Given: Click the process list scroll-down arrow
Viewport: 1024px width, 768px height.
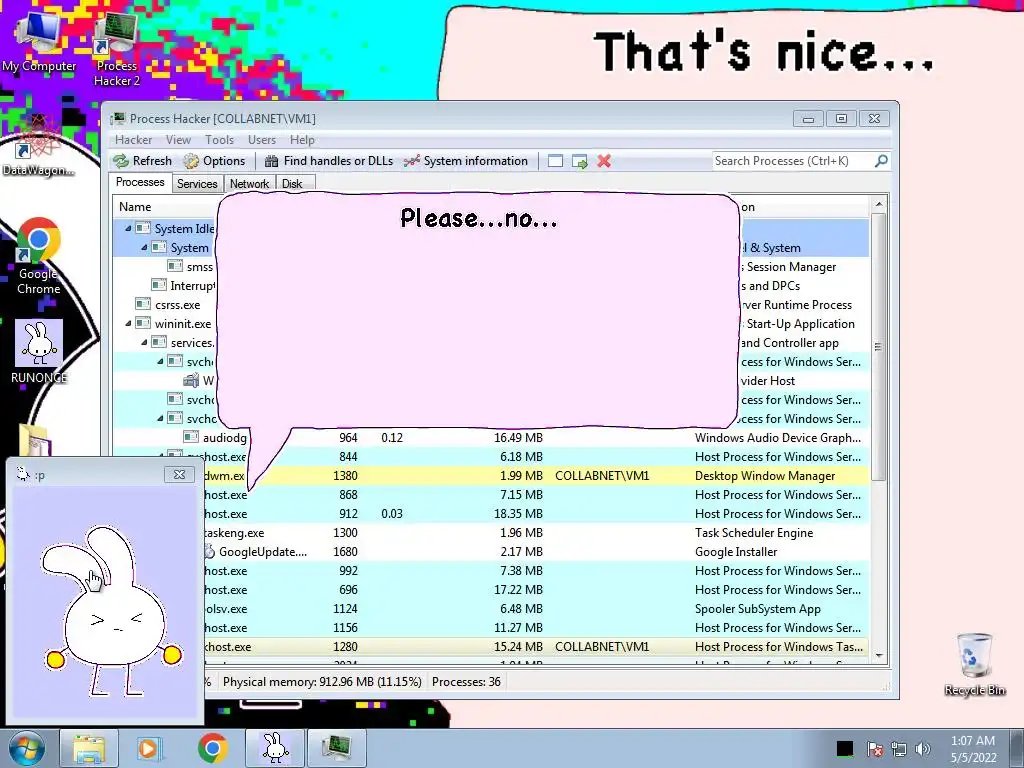Looking at the screenshot, I should click(x=879, y=655).
